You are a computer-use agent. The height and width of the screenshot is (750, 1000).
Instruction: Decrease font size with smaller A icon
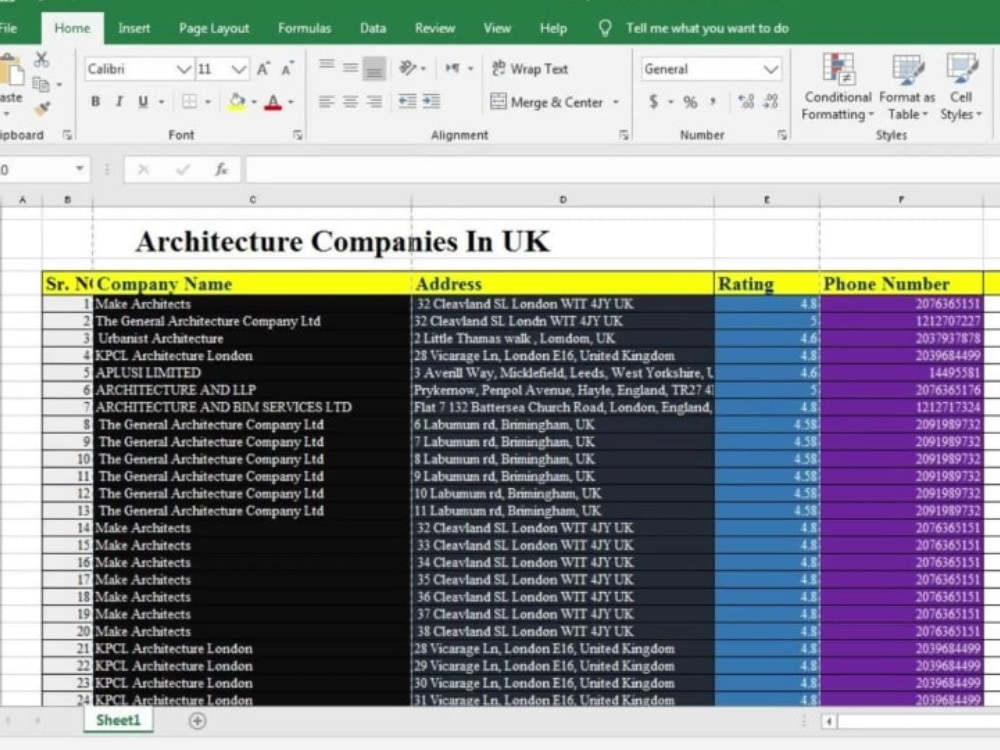(x=287, y=69)
